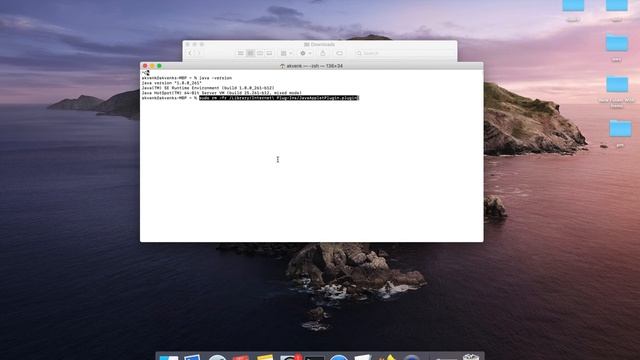Viewport: 640px width, 360px height.
Task: Select the Terminal icon in the Dock
Action: pyautogui.click(x=314, y=357)
